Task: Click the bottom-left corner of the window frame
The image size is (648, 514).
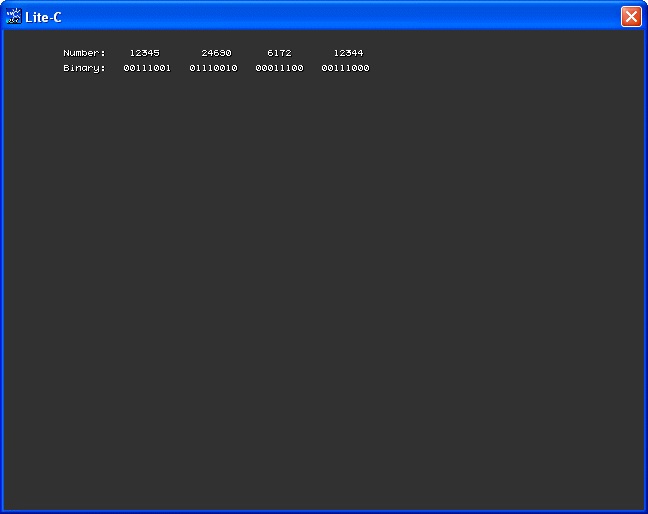Action: tap(2, 511)
